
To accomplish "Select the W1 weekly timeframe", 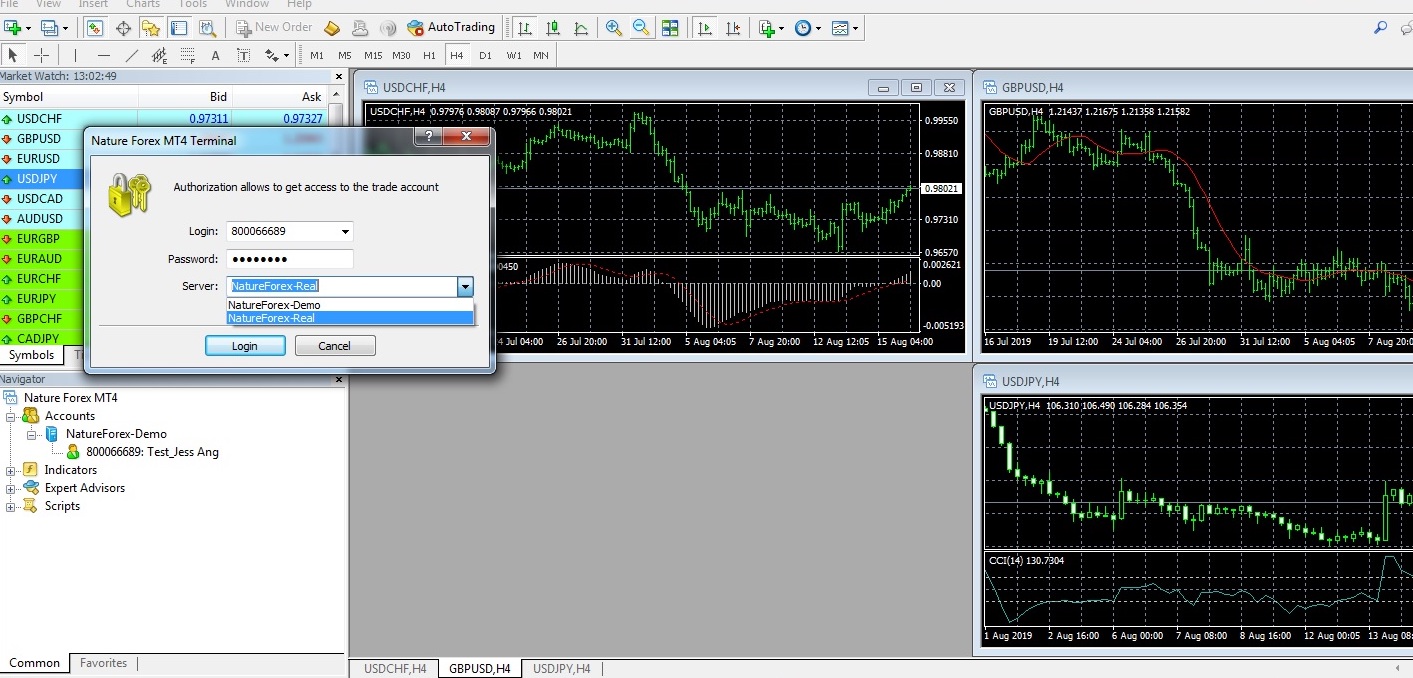I will pos(513,55).
